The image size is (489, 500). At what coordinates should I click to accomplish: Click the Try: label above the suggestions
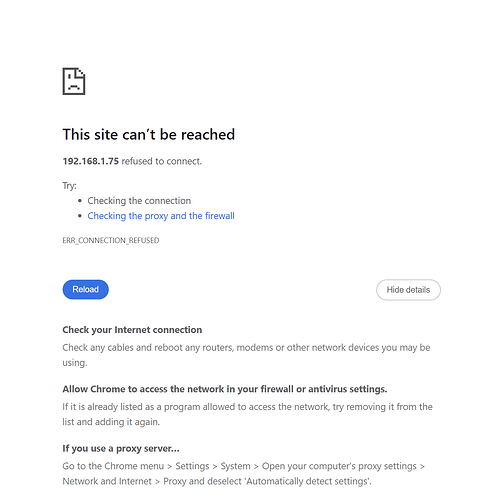coord(69,186)
